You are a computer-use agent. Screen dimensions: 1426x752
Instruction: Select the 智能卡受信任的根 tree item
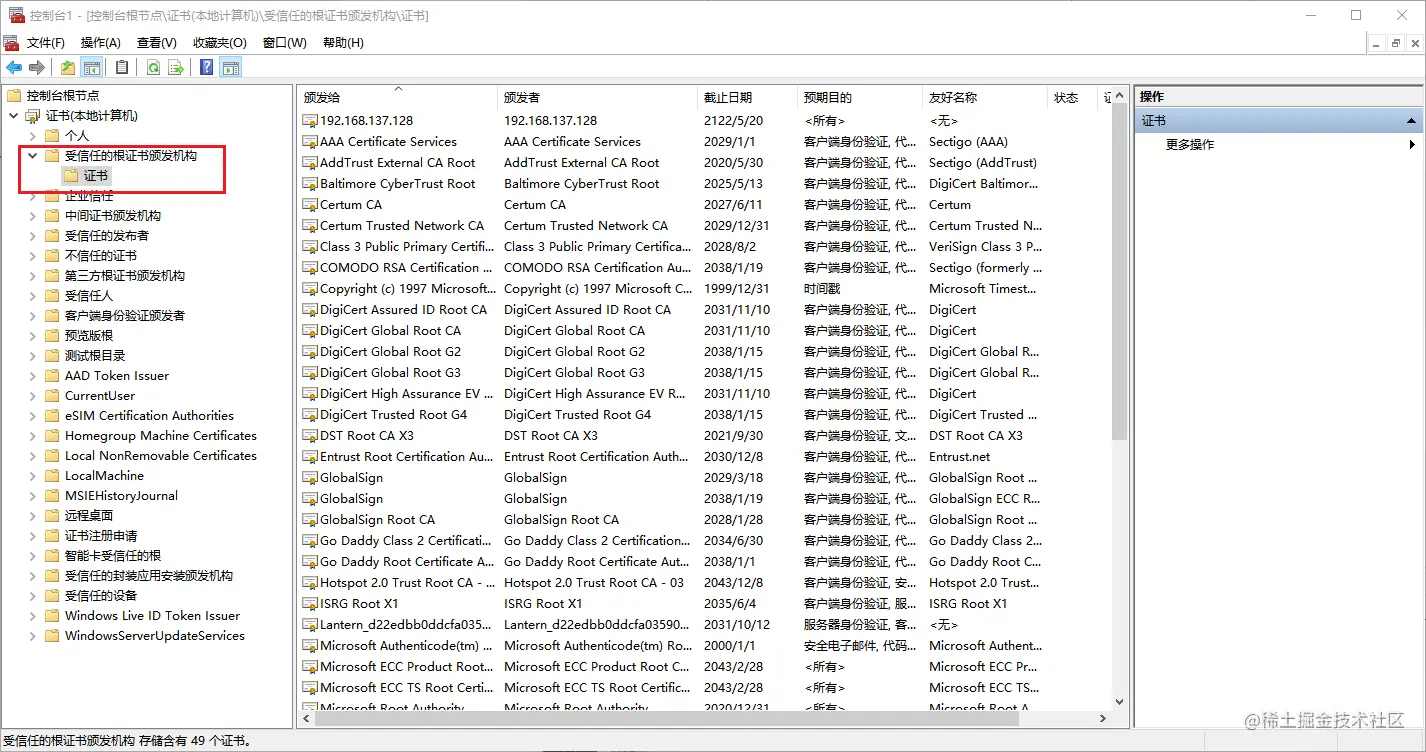pos(113,556)
